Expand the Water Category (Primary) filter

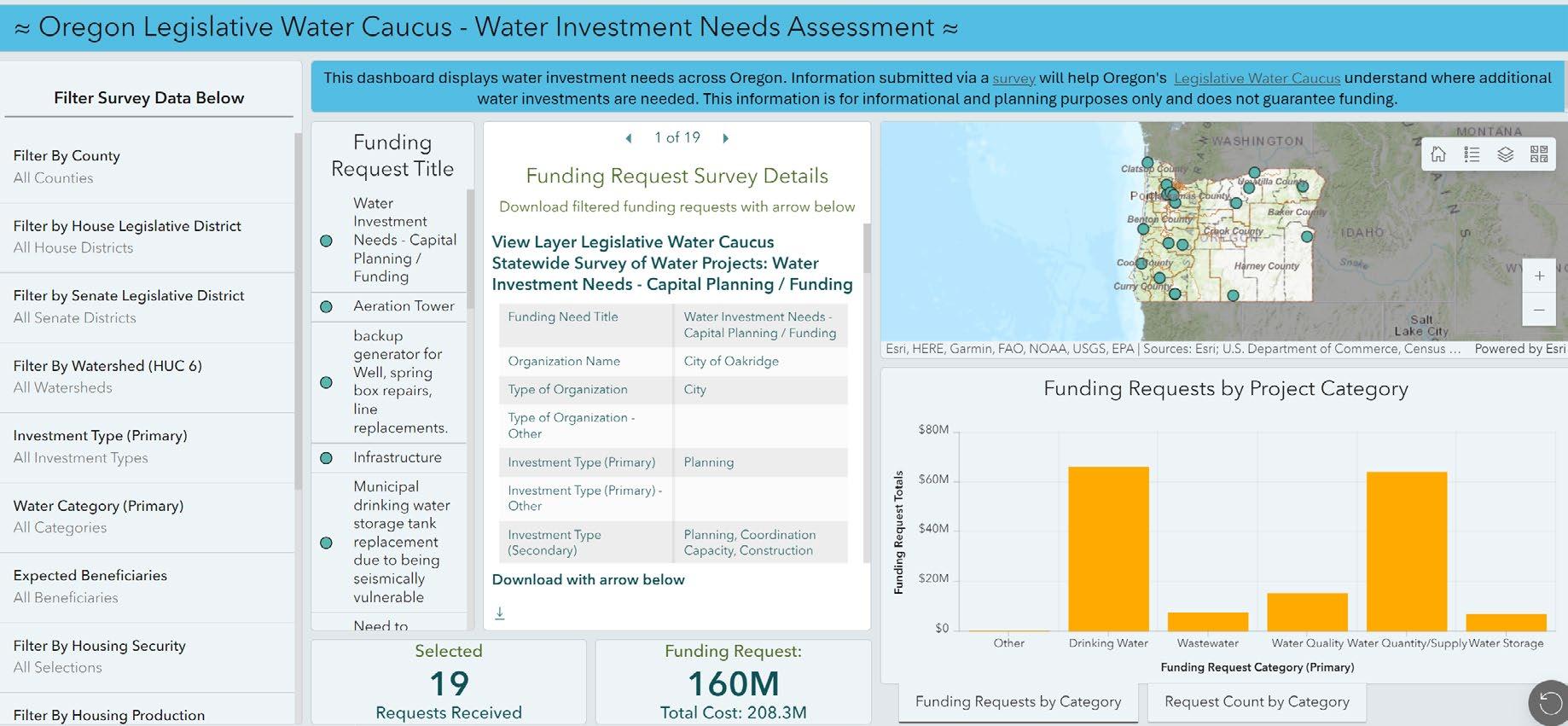coord(149,516)
